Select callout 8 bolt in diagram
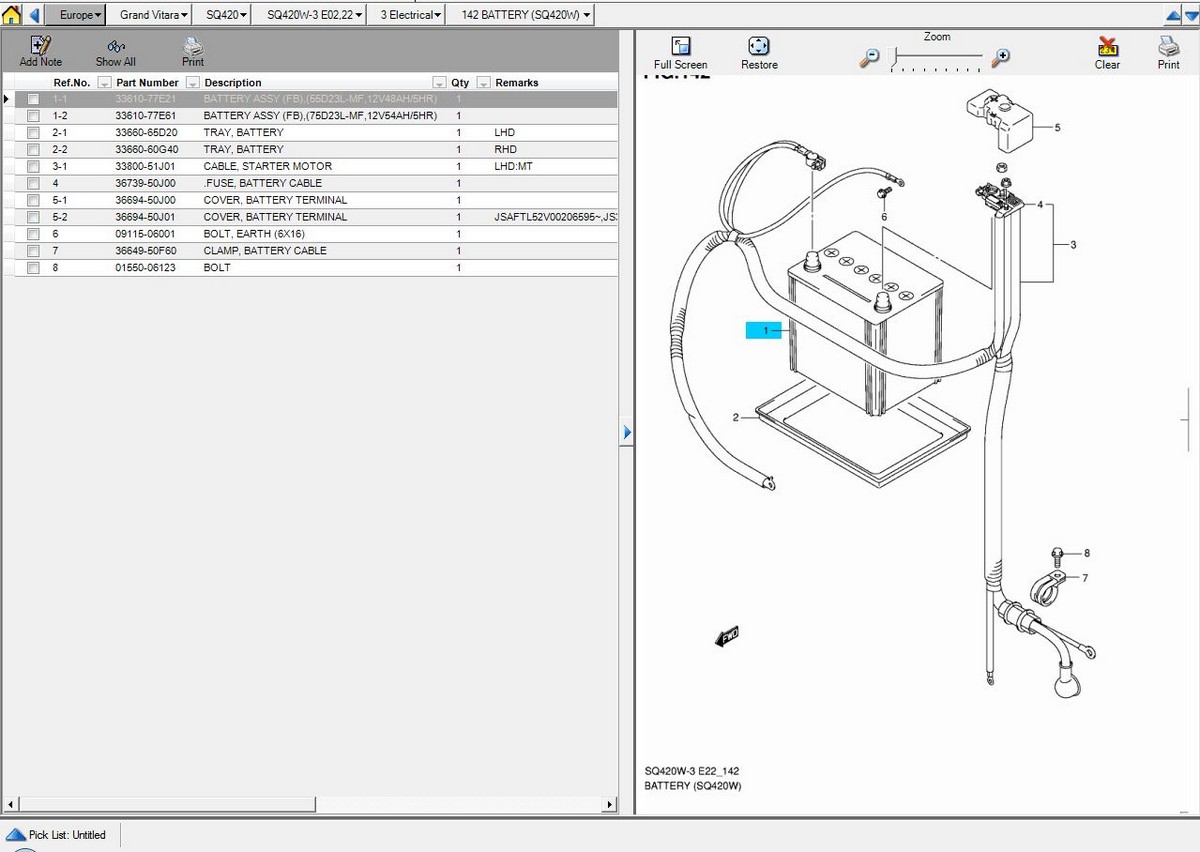This screenshot has width=1200, height=852. [1086, 553]
